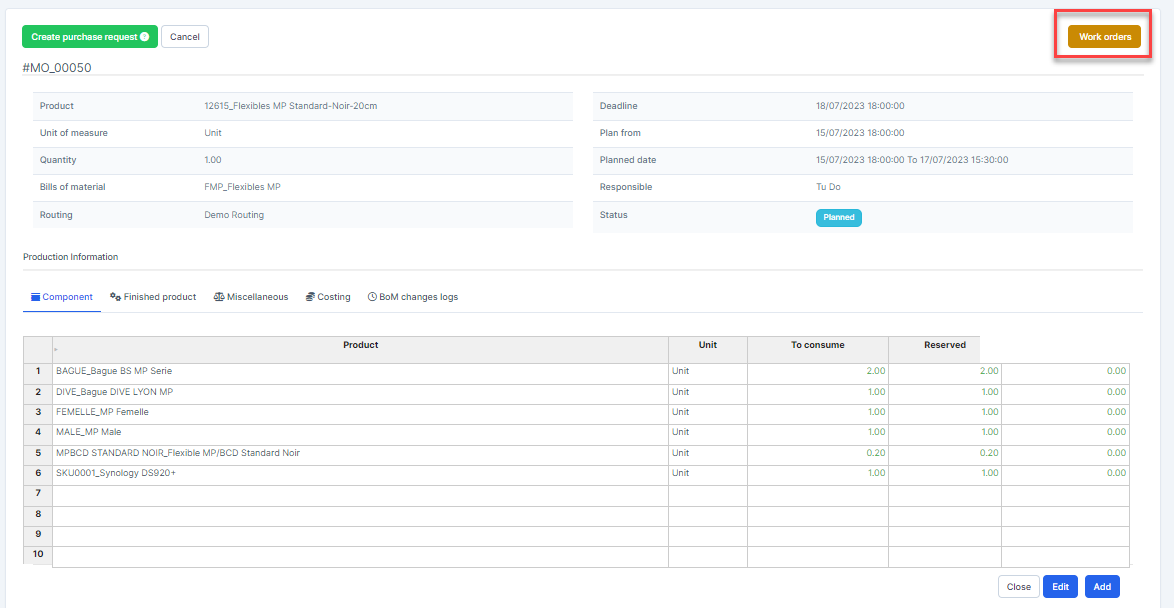This screenshot has width=1174, height=608.
Task: Click the clock icon beside BoM changes logs
Action: [x=372, y=297]
